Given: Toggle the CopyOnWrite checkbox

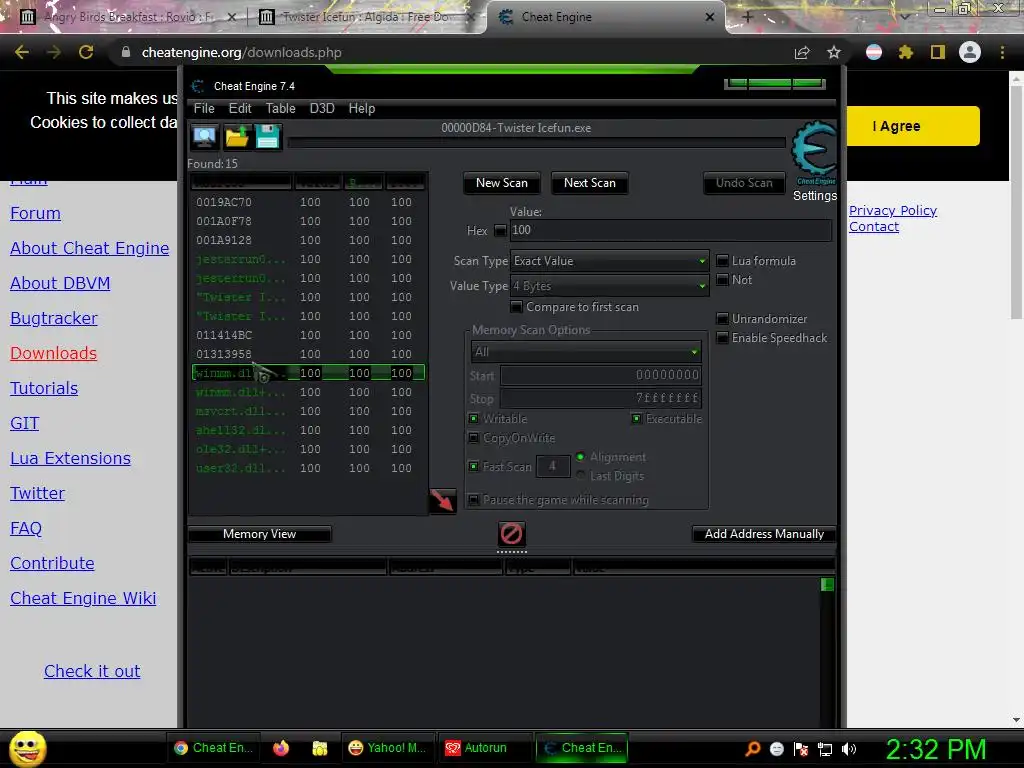Looking at the screenshot, I should pyautogui.click(x=474, y=438).
